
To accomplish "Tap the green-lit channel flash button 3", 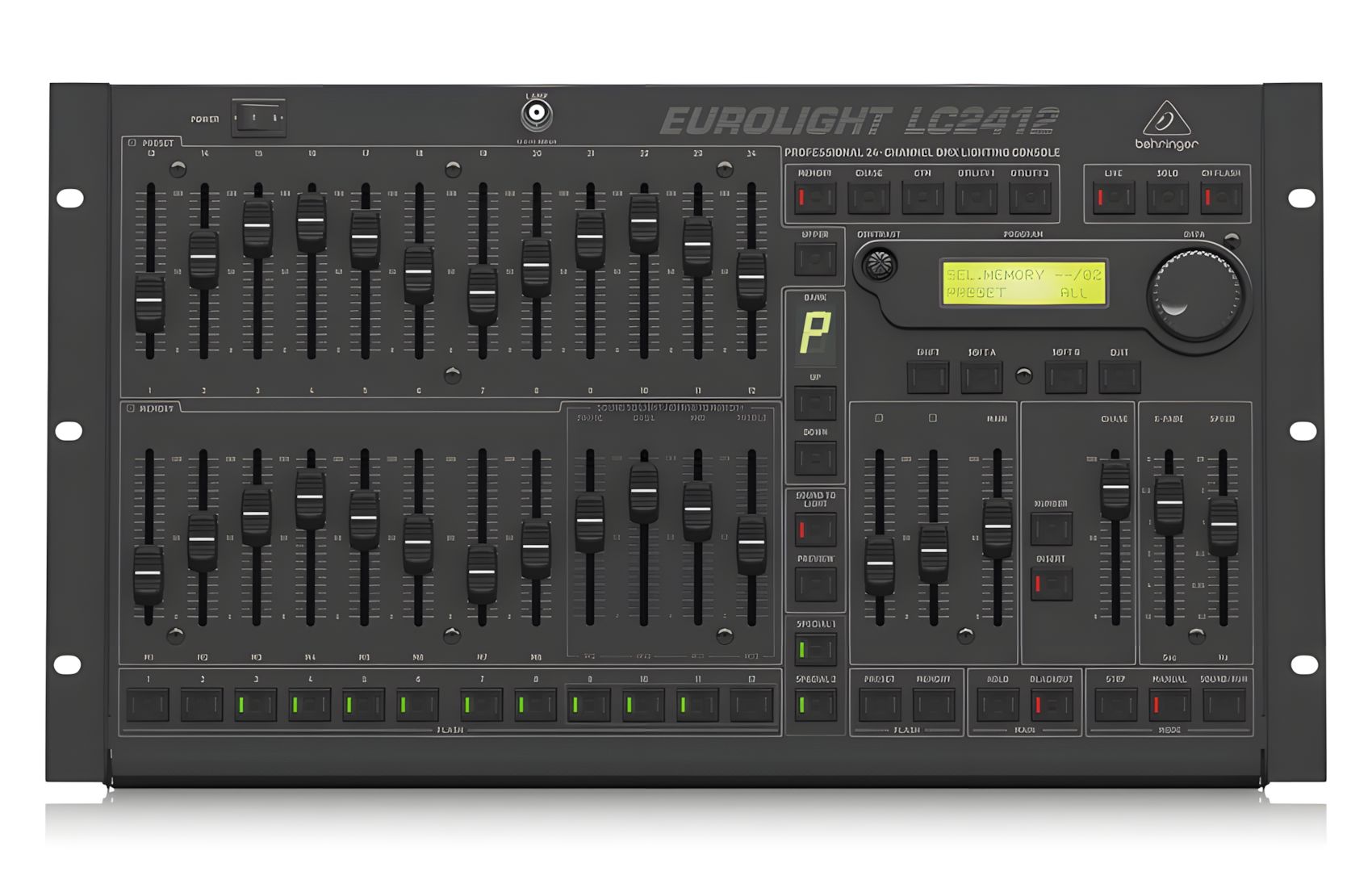I will pos(256,706).
